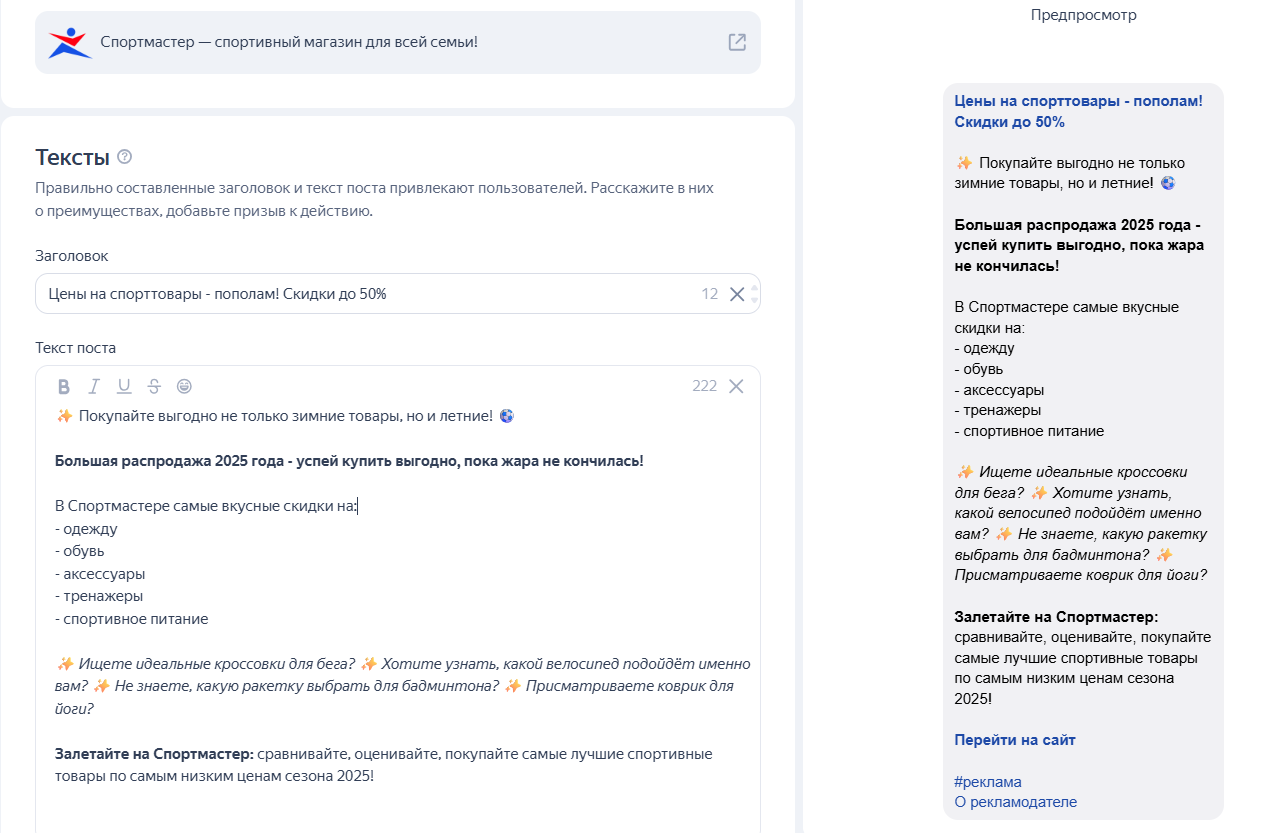Click the character counter 222
Viewport: 1280px width, 833px height.
click(704, 386)
